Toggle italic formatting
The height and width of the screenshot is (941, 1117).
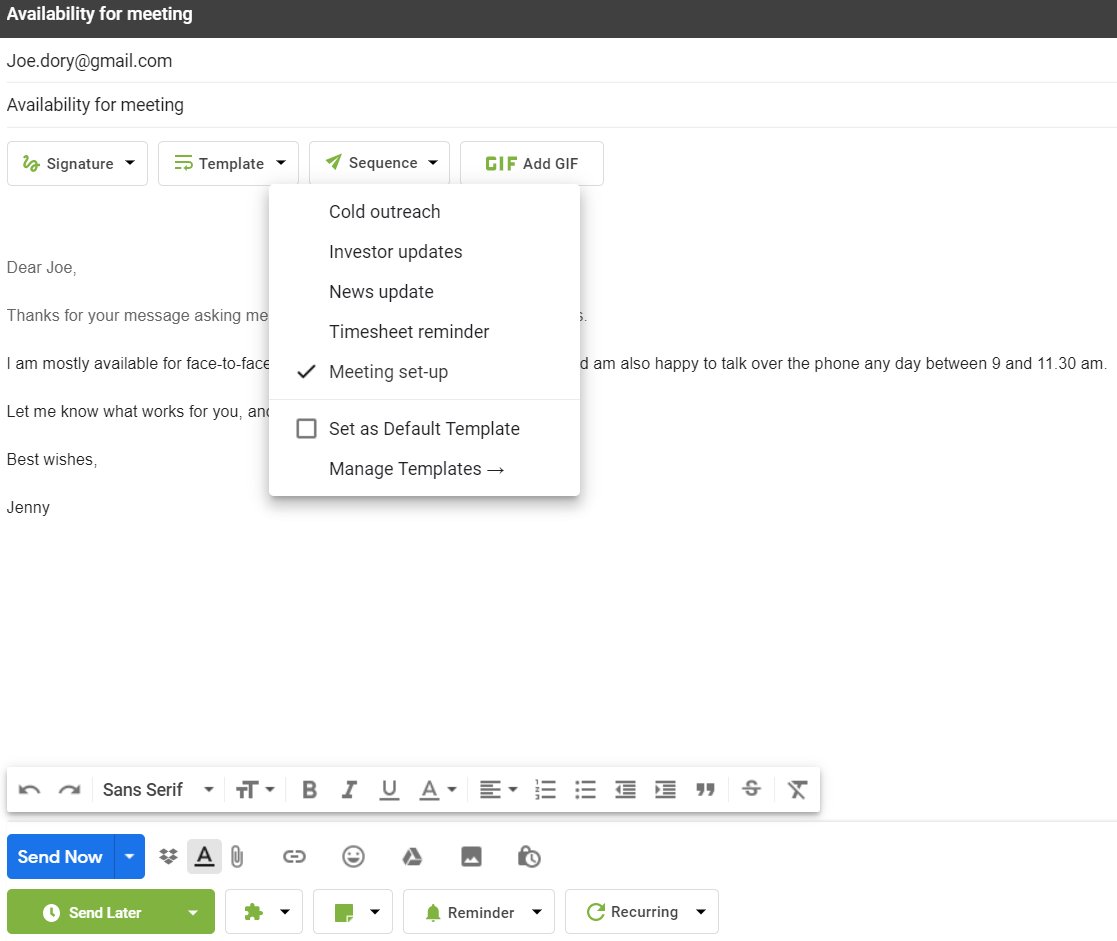tap(349, 790)
